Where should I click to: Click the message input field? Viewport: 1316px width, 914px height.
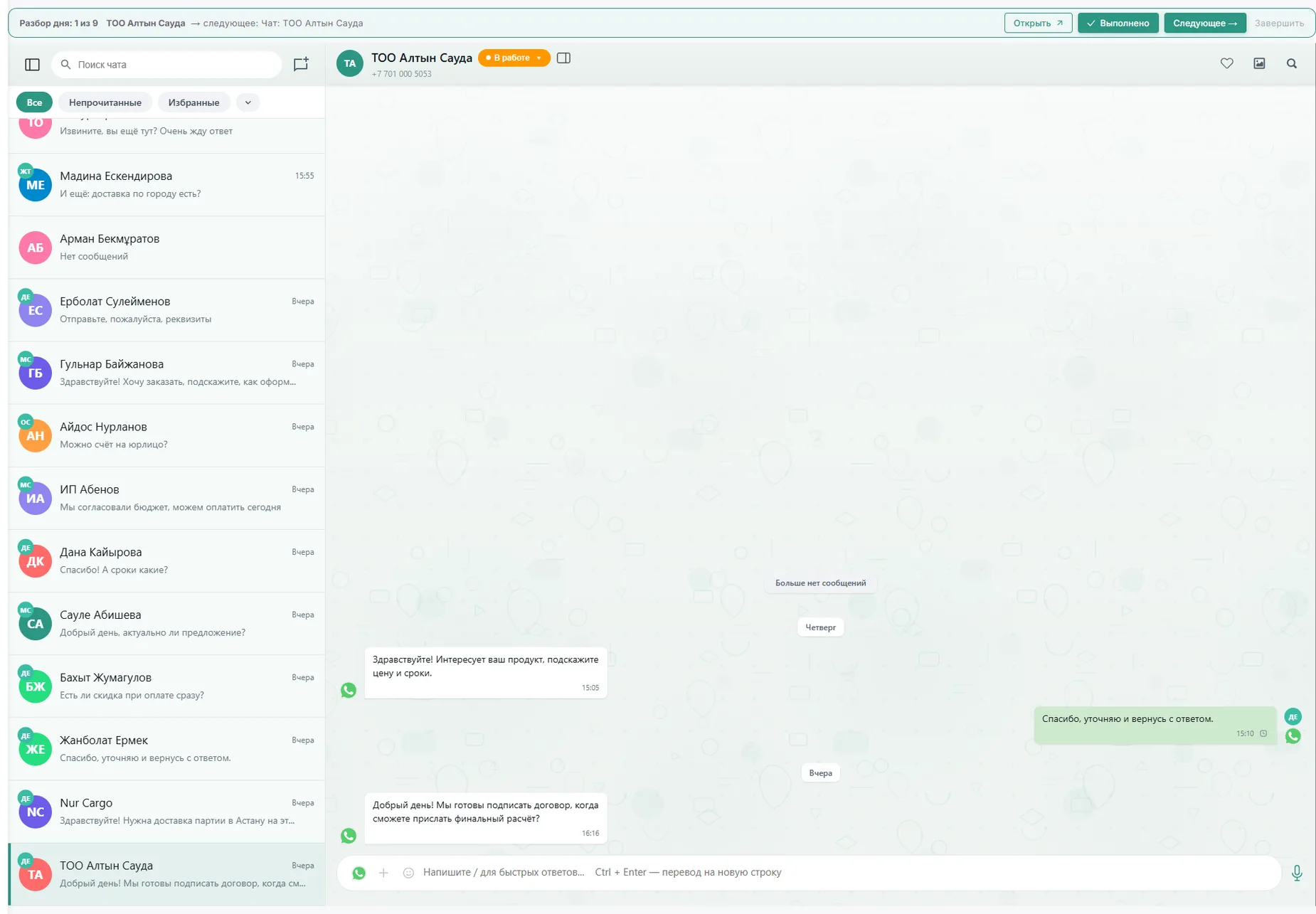[810, 873]
